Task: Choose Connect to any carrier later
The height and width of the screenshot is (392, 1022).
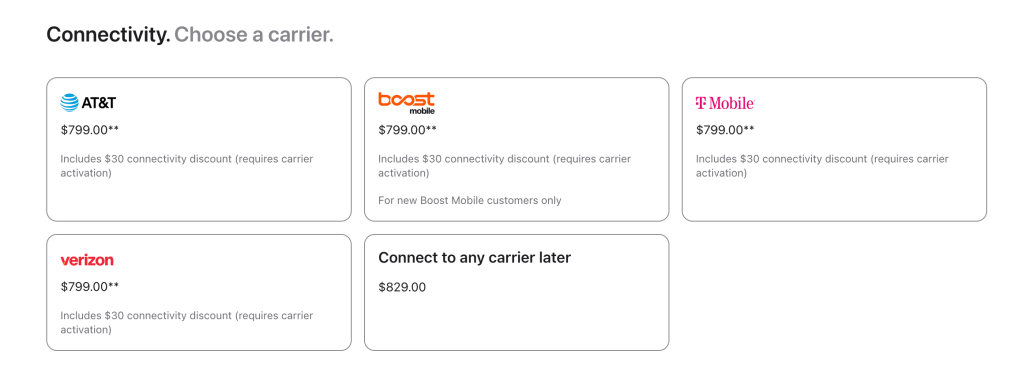Action: [x=516, y=292]
